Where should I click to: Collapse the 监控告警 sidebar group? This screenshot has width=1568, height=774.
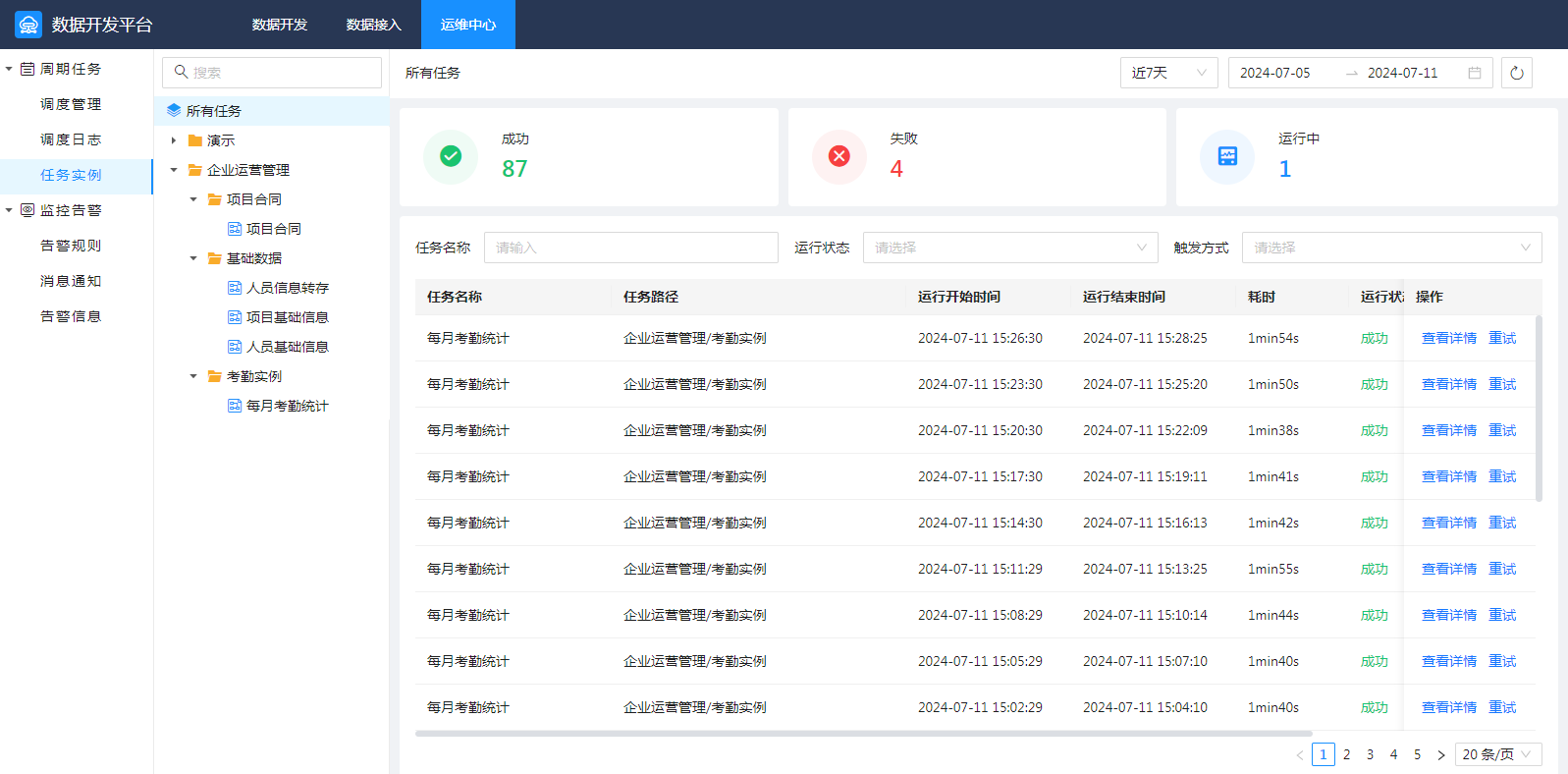pos(9,210)
